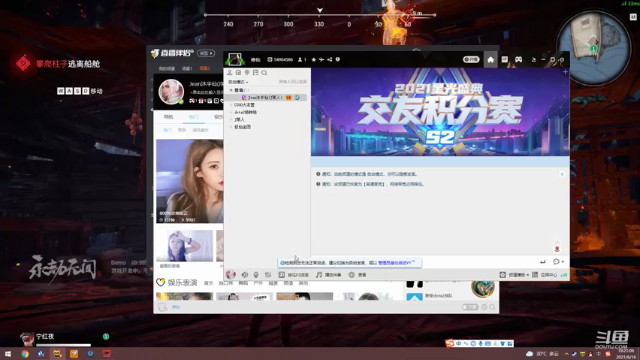Image resolution: width=640 pixels, height=360 pixels.
Task: Expand channel template menu in bottom bar
Action: [x=514, y=275]
